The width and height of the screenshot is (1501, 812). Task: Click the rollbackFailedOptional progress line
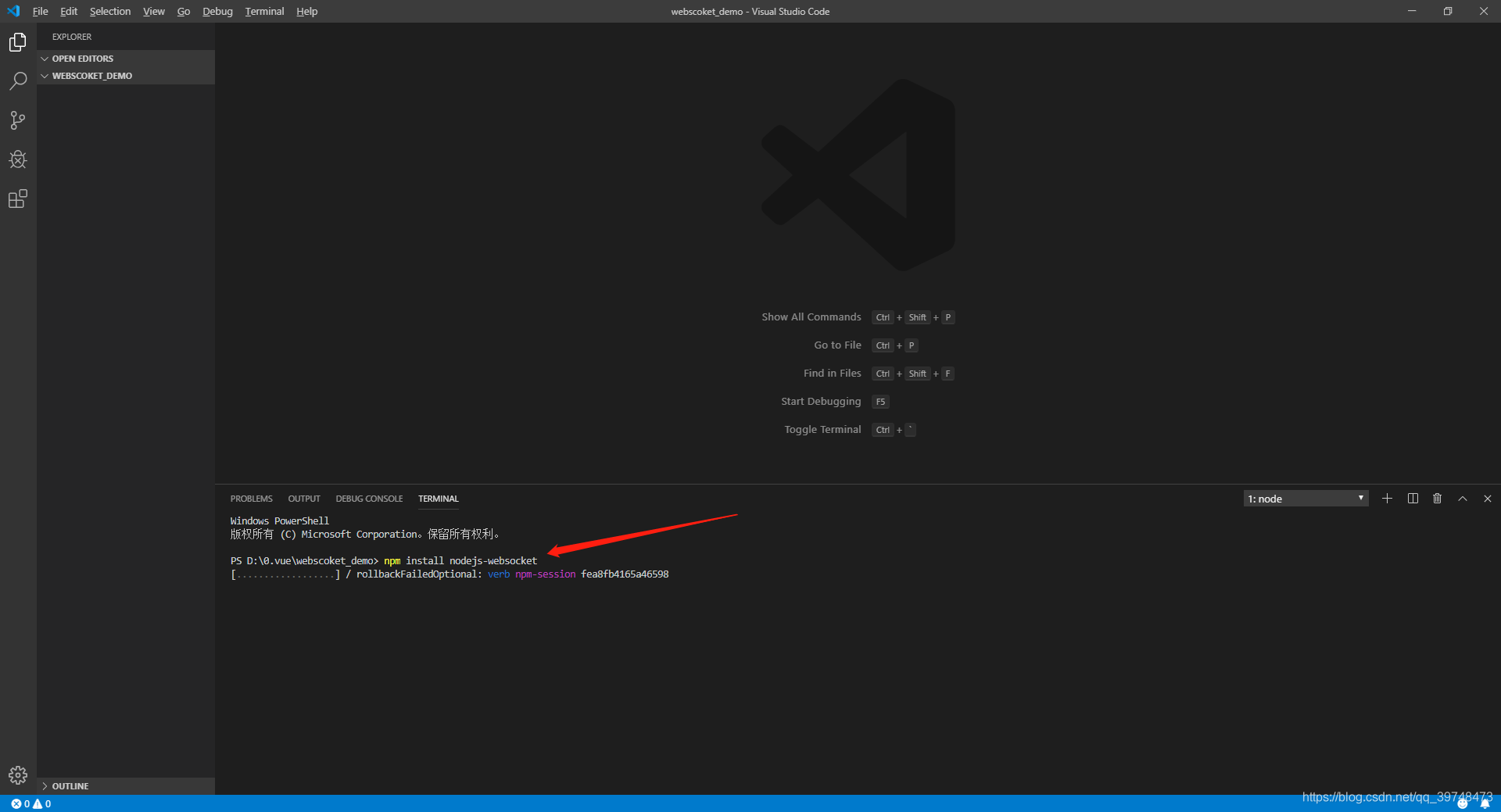(x=450, y=574)
